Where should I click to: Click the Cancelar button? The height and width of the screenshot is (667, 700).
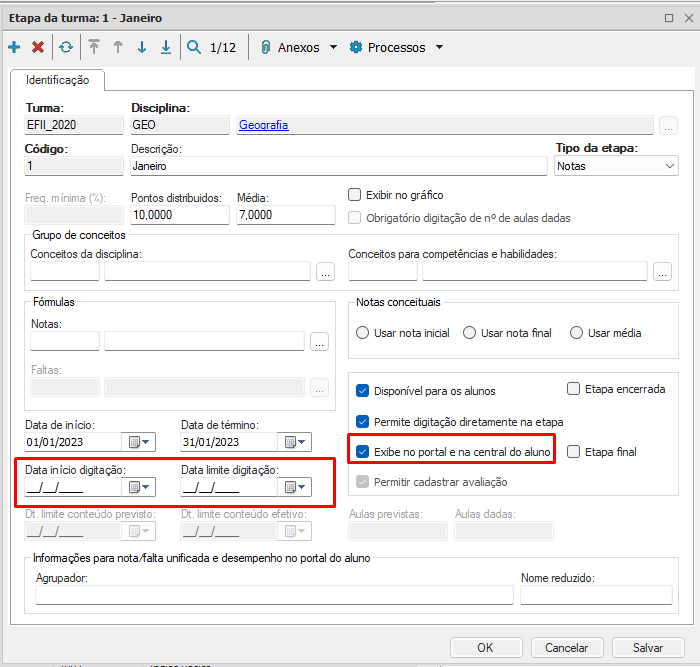tap(567, 647)
